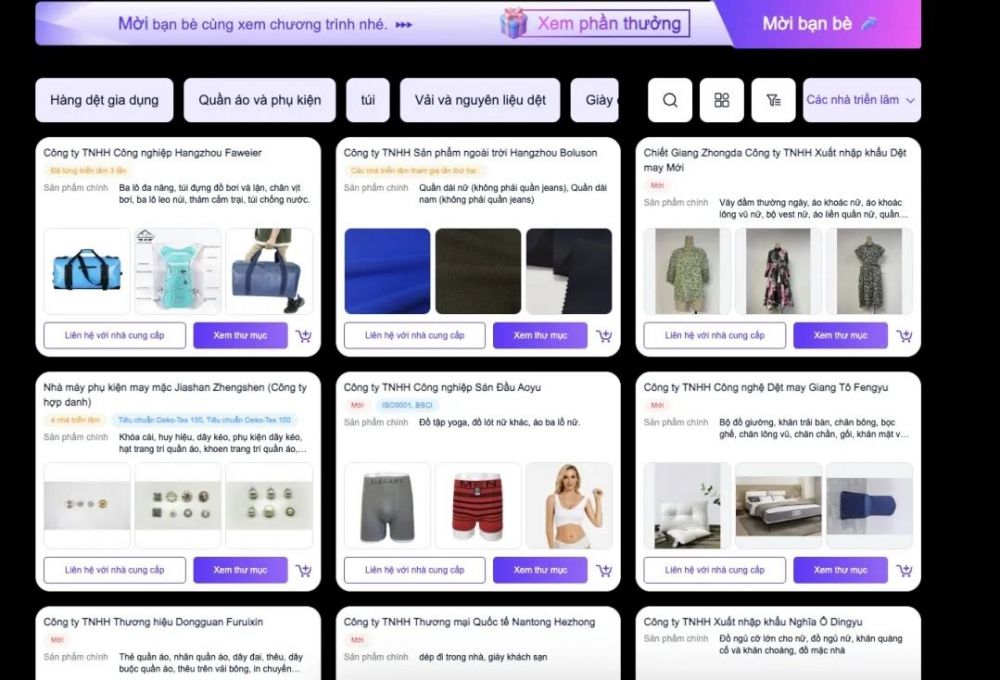
Task: Open the Giang Tô Fengyu company title
Action: pos(765,387)
